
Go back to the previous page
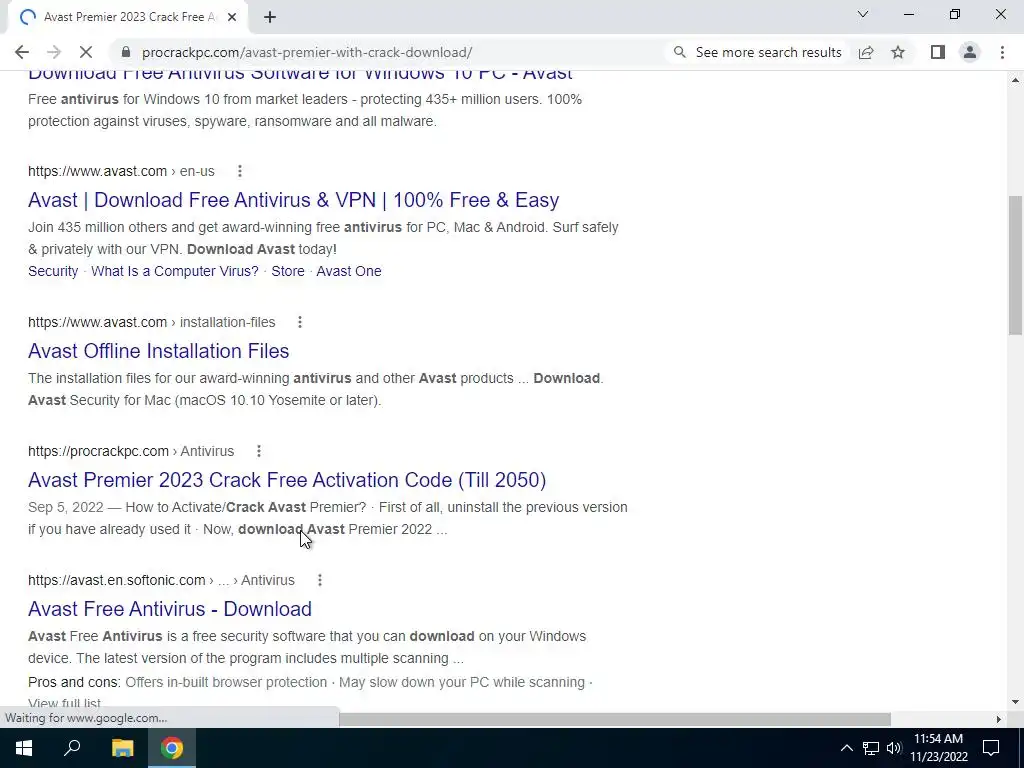coord(22,52)
